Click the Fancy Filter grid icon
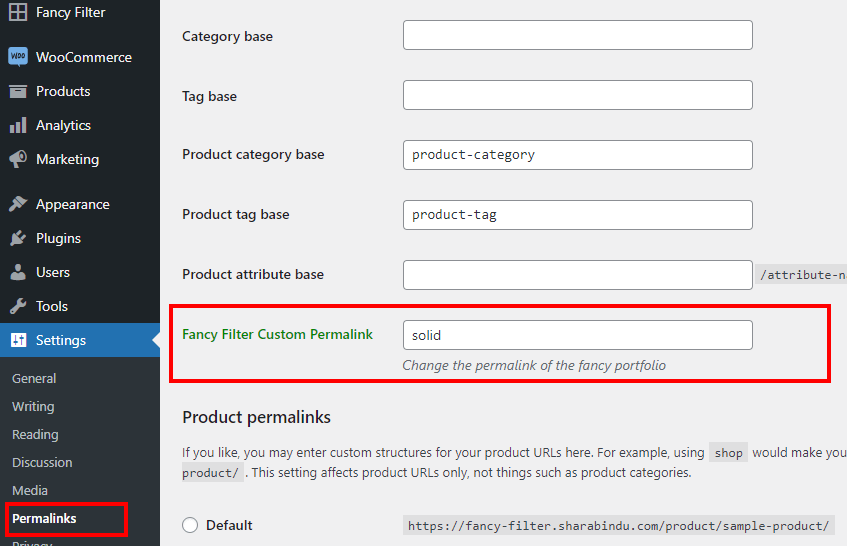Screen dimensions: 847x546 click(x=18, y=13)
